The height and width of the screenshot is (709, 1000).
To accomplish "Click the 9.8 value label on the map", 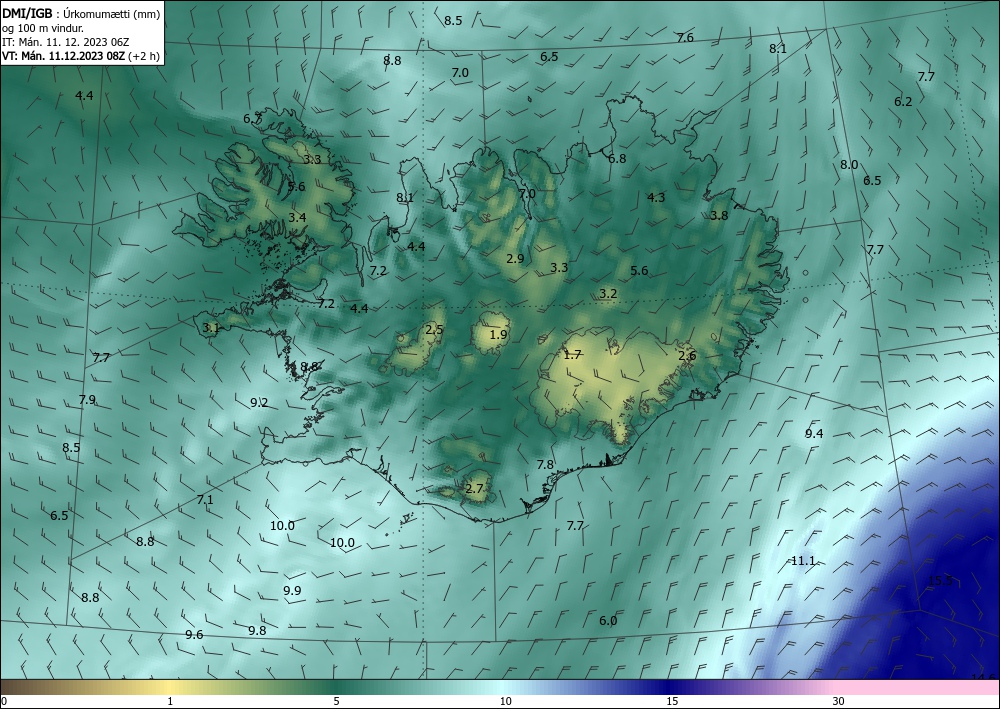I will pos(257,630).
